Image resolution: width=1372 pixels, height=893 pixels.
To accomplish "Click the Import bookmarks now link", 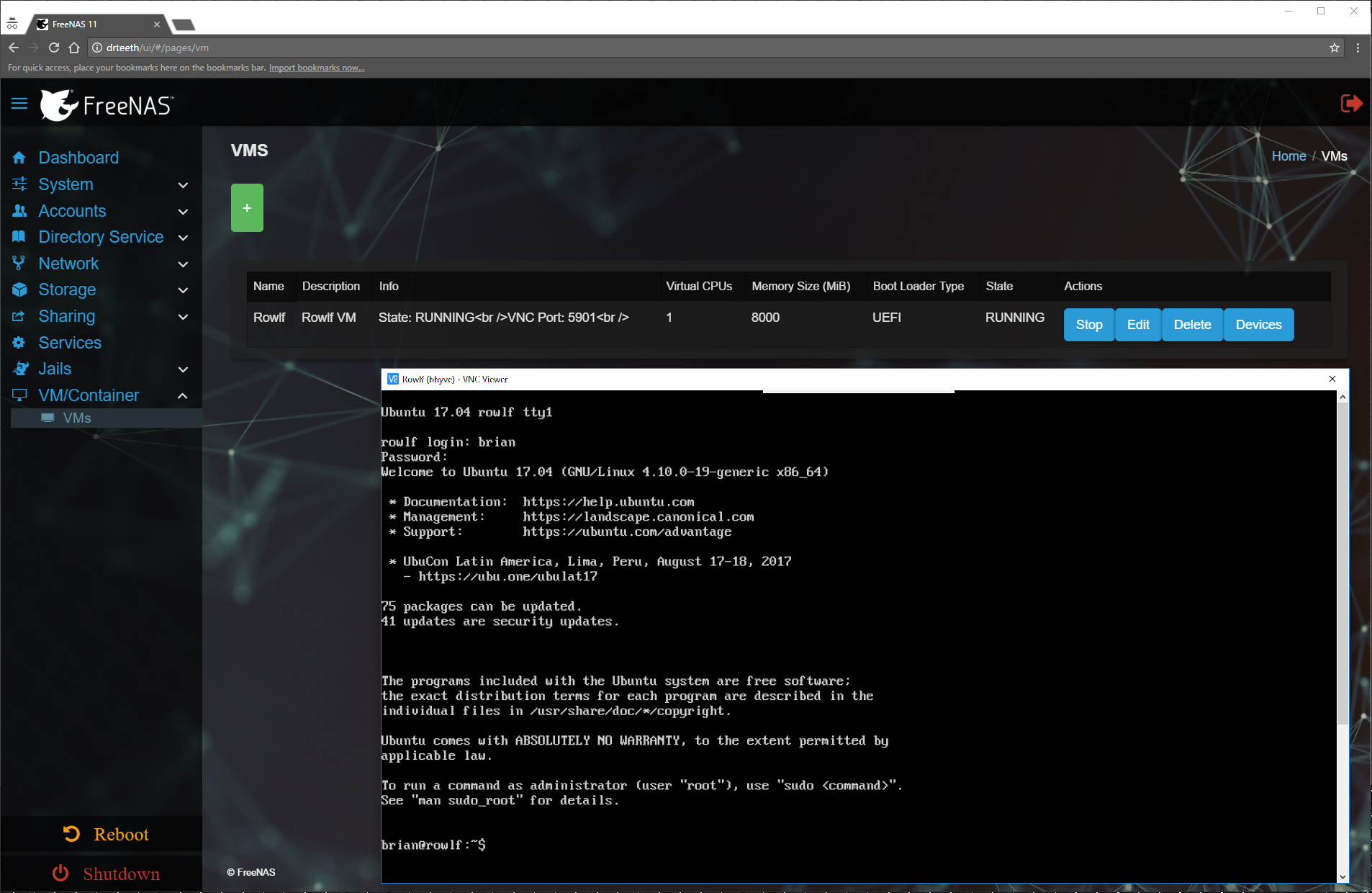I will point(317,68).
